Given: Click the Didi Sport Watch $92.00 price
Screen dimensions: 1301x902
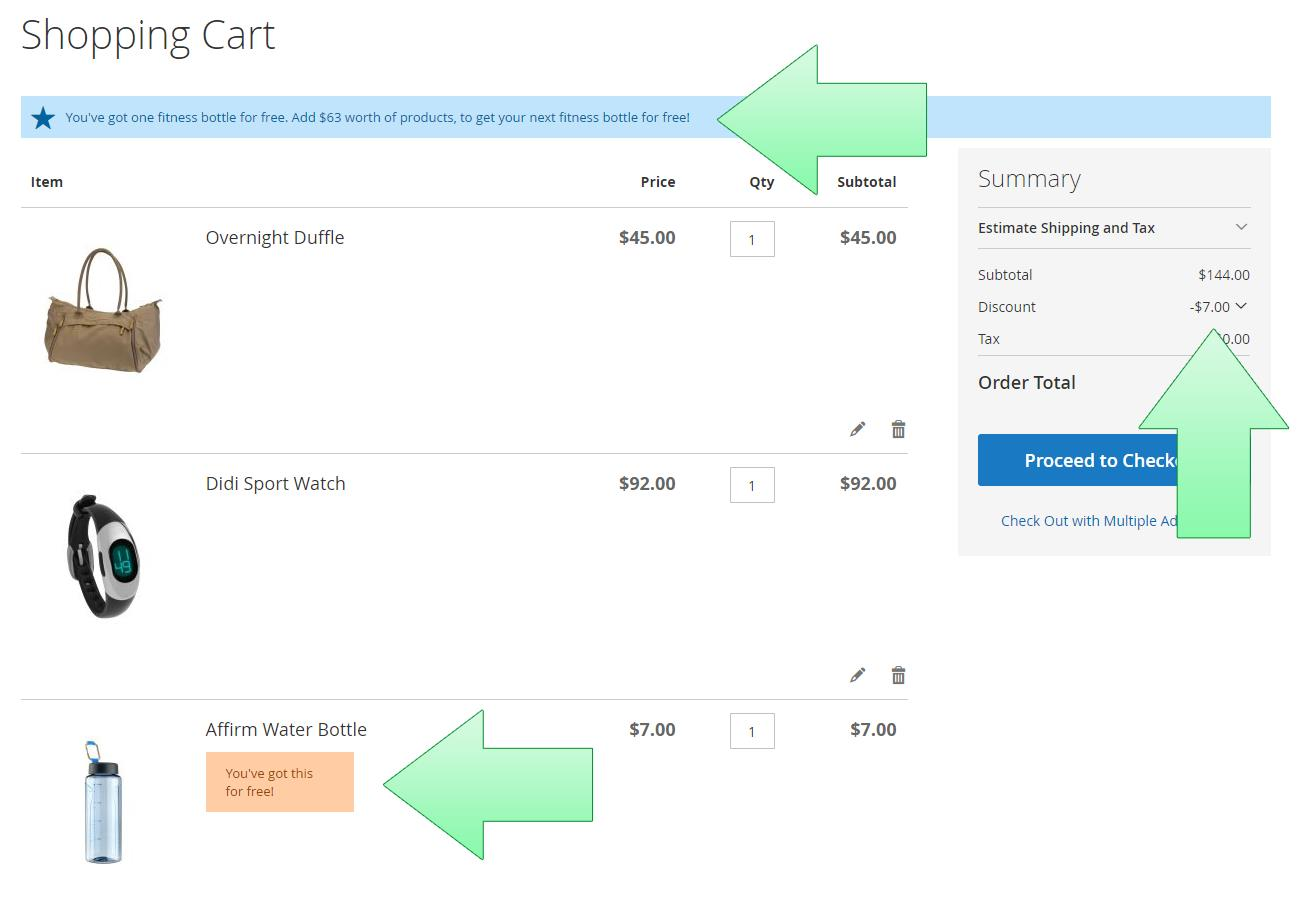Looking at the screenshot, I should coord(647,484).
